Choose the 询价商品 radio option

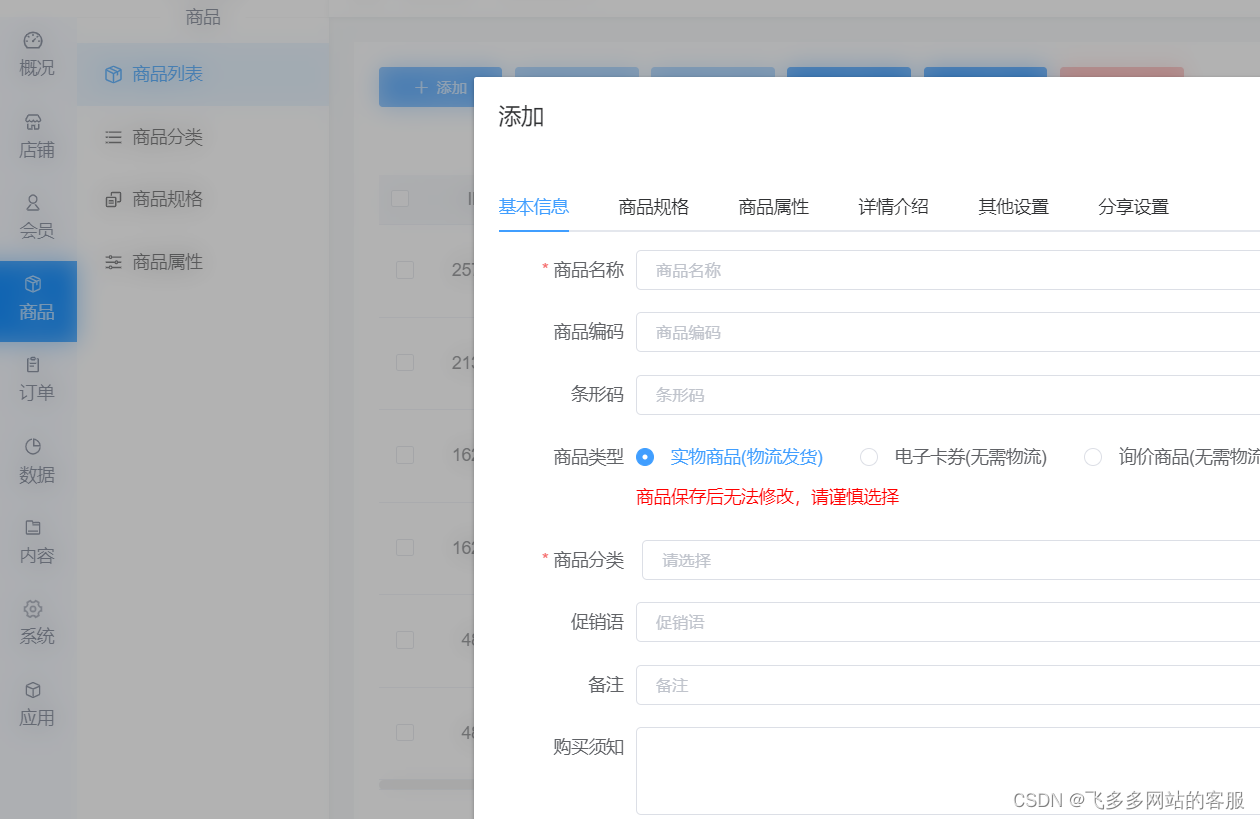click(1093, 457)
